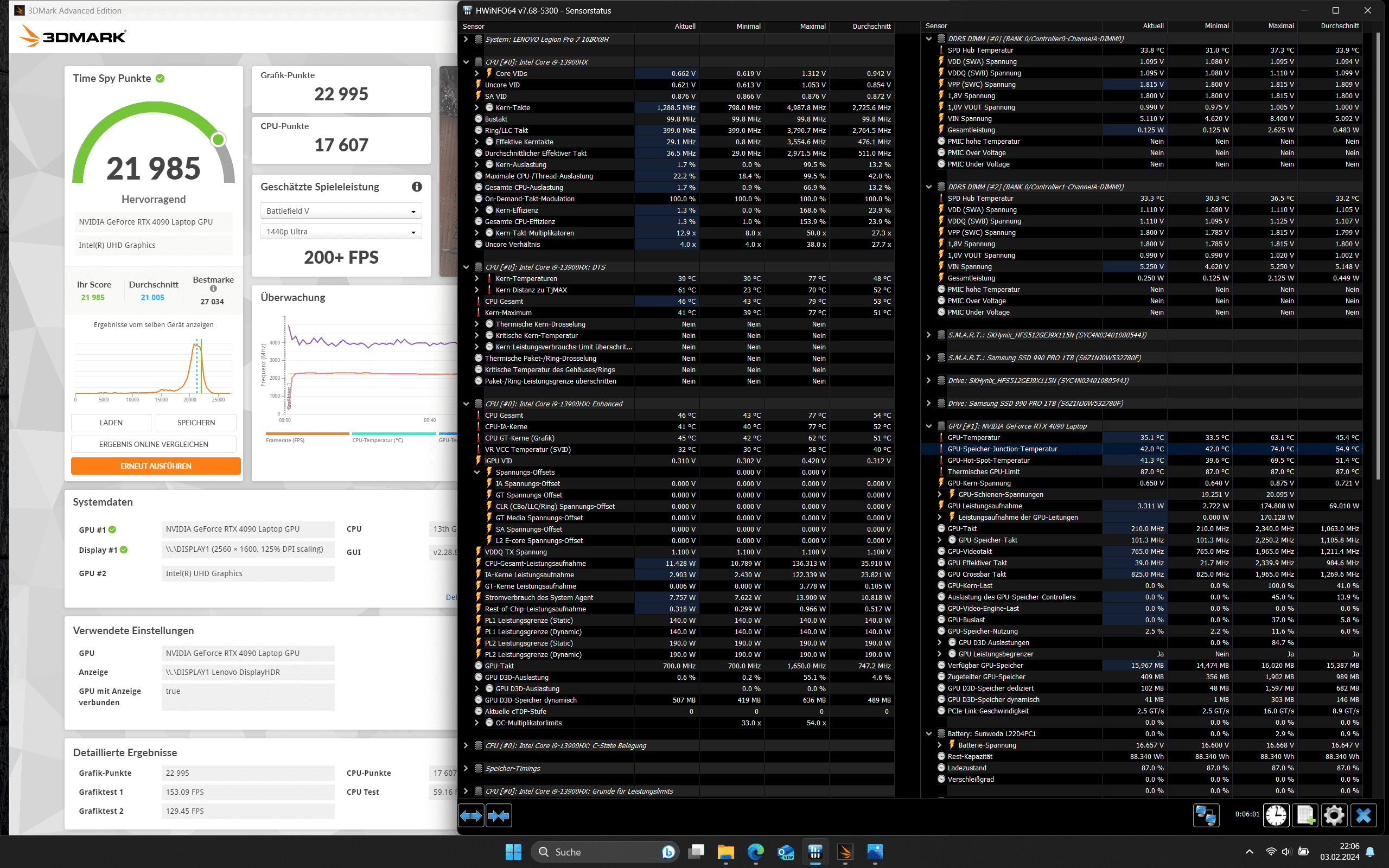Expand the Core VIDs row
This screenshot has width=1389, height=868.
click(x=476, y=73)
